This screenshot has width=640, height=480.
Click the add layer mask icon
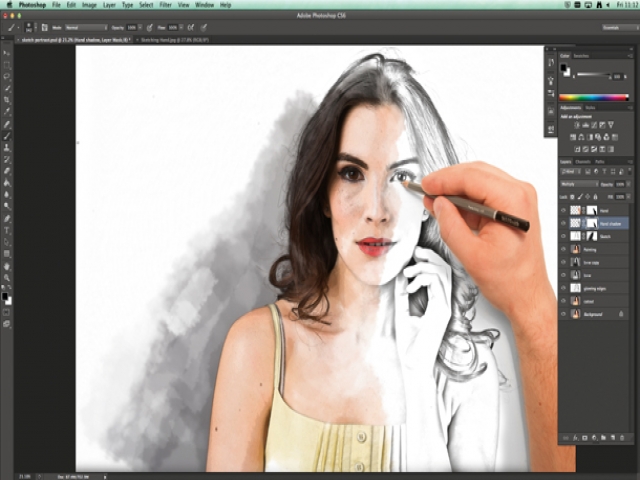pyautogui.click(x=585, y=438)
